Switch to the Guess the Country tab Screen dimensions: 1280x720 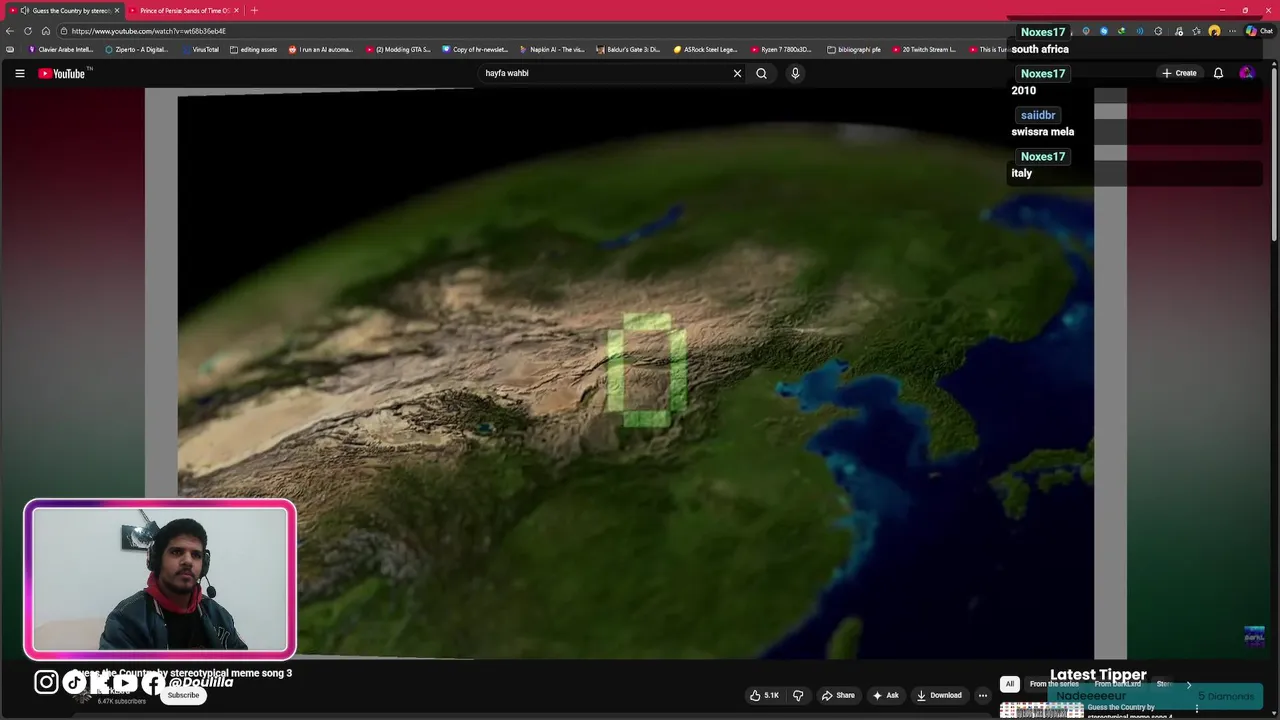65,10
